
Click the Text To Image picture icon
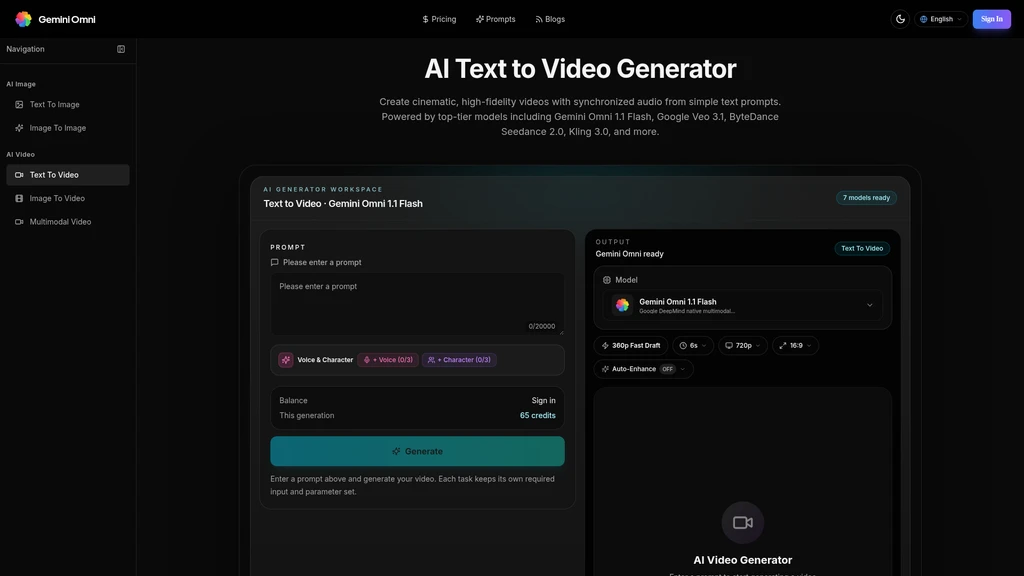19,104
